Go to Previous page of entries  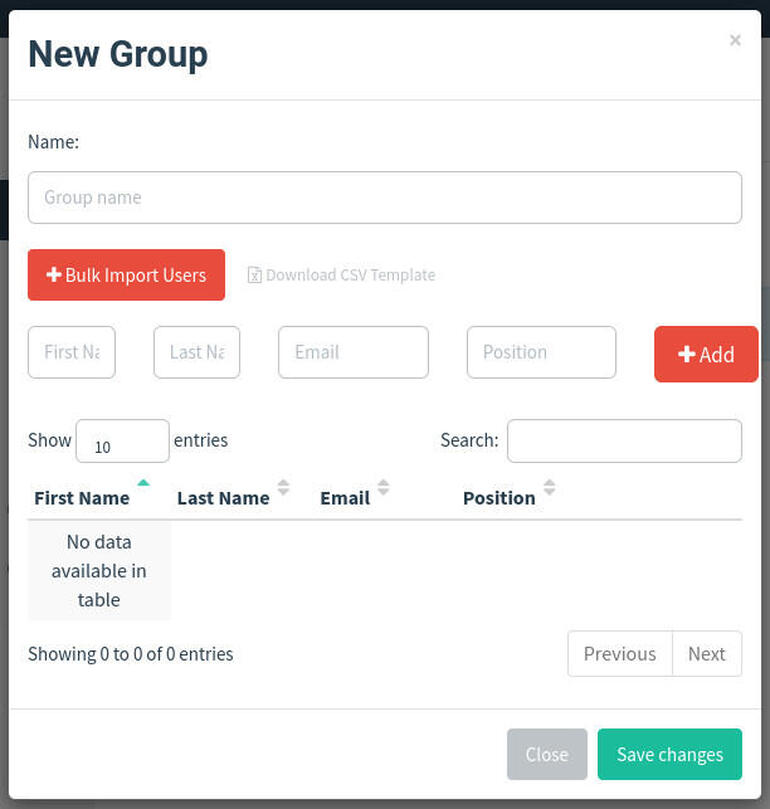click(620, 654)
